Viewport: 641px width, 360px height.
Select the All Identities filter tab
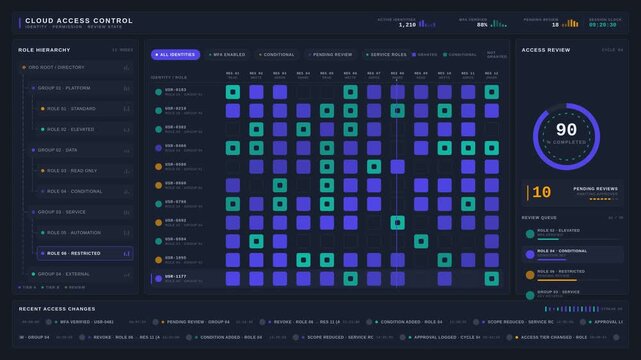pos(175,54)
